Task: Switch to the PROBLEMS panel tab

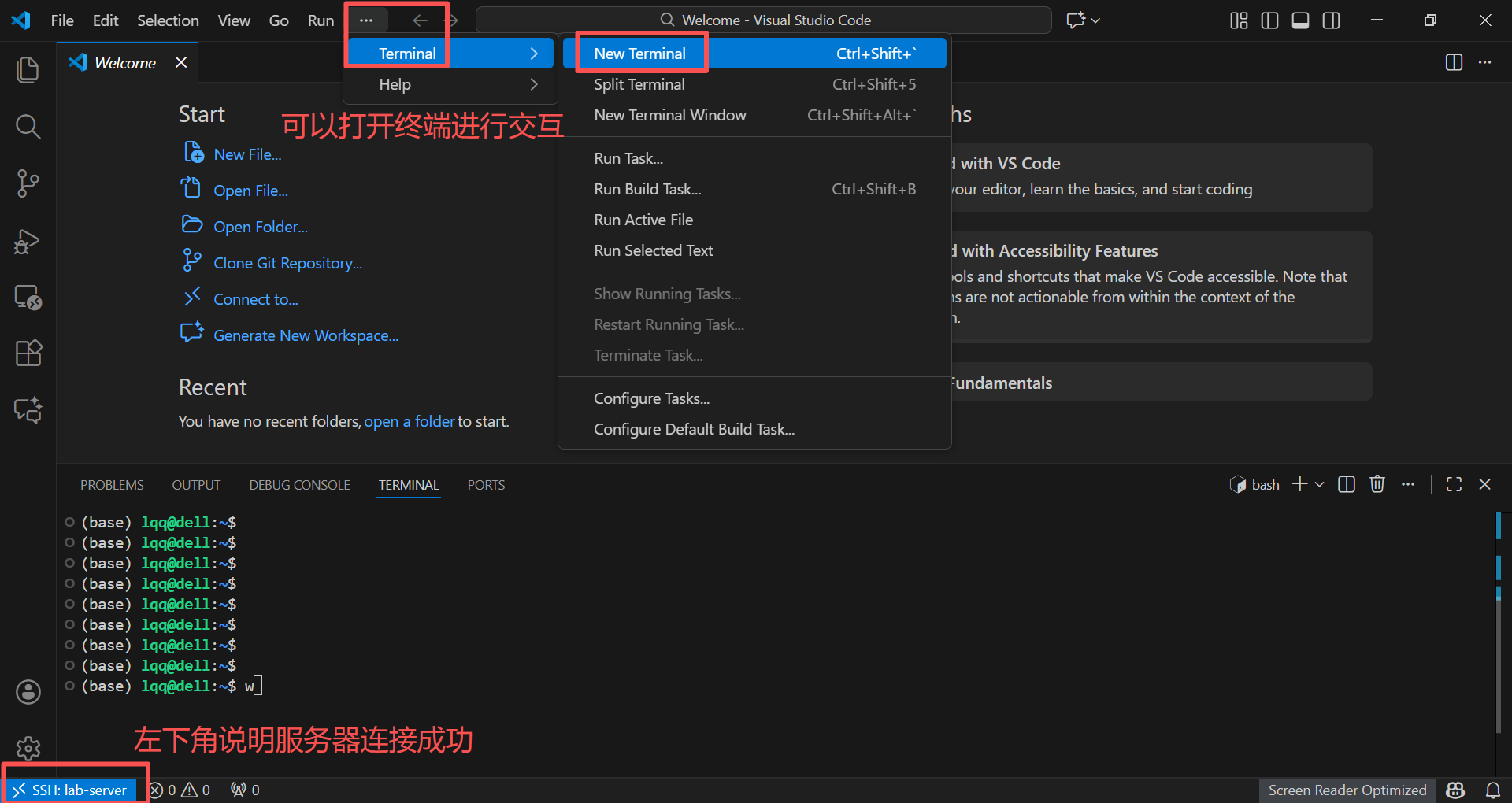Action: pos(112,485)
